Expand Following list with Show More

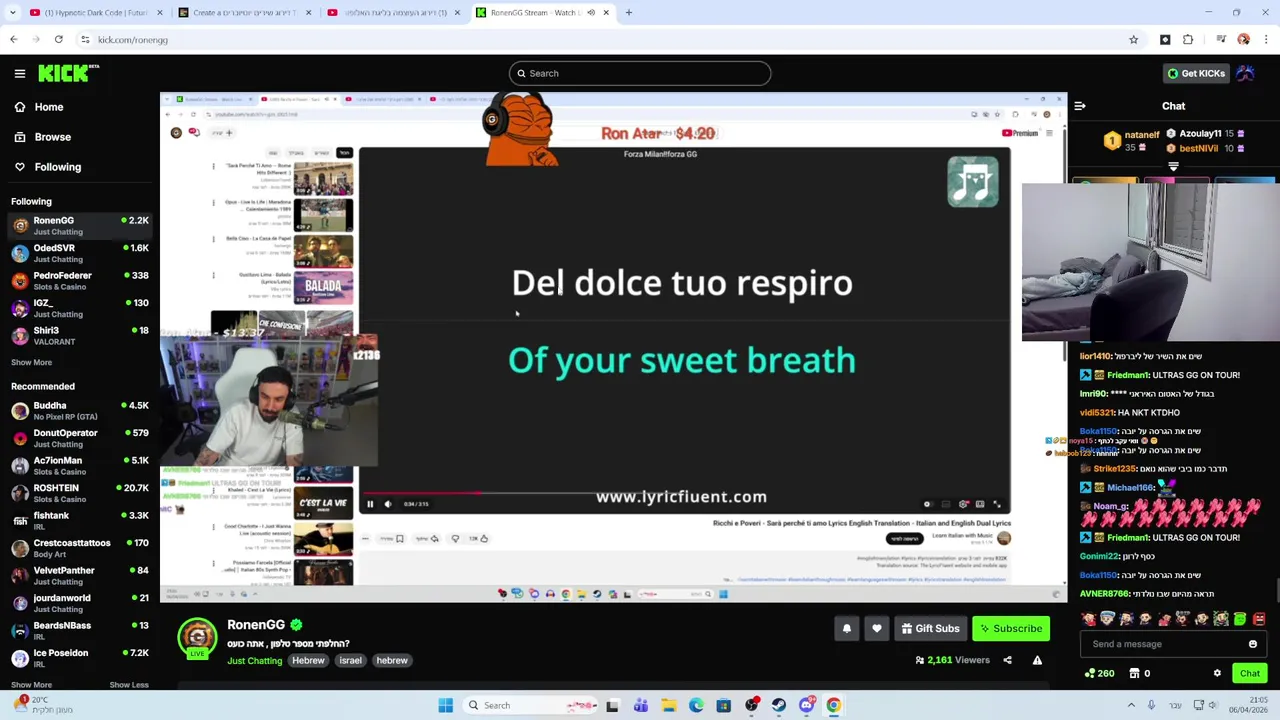pos(31,362)
